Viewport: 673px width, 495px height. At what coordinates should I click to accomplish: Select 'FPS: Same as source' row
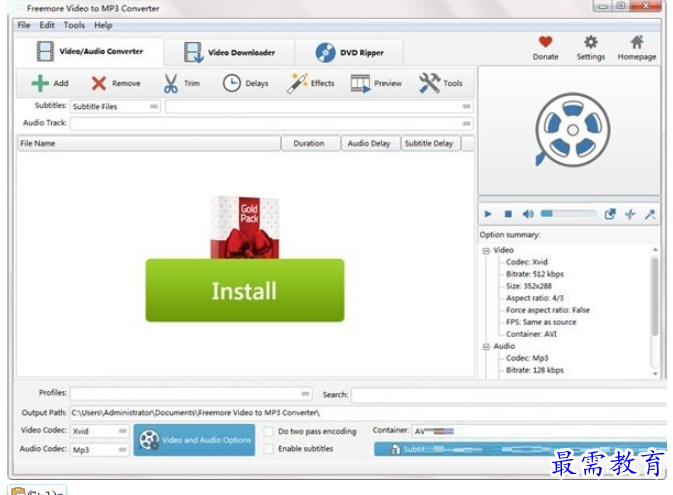541,322
